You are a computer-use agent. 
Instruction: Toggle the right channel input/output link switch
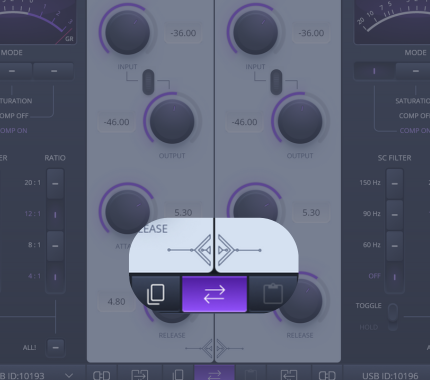point(276,82)
